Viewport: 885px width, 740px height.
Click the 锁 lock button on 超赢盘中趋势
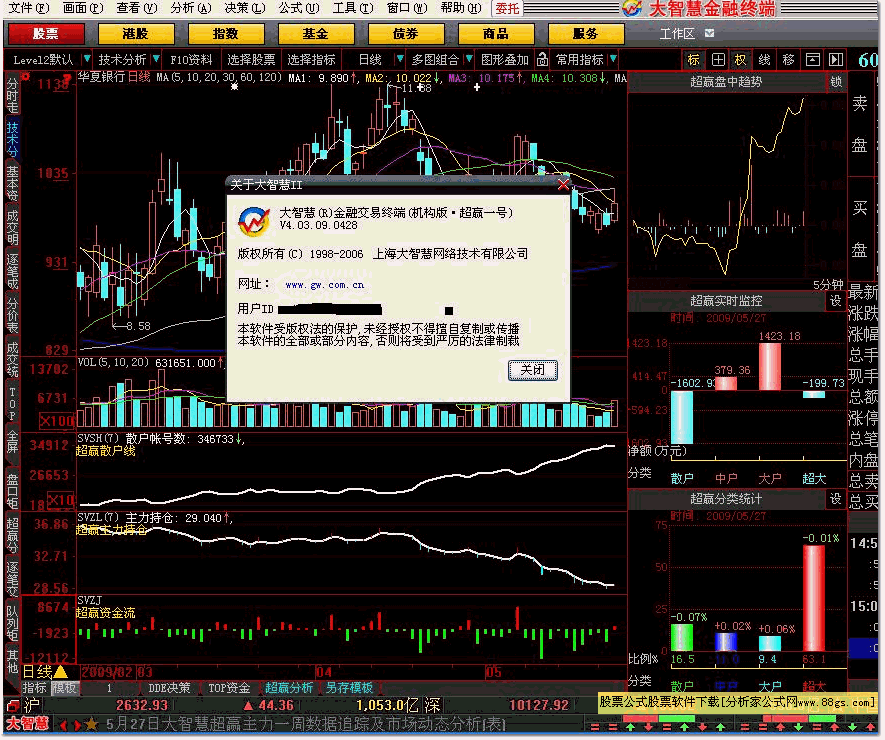[836, 82]
